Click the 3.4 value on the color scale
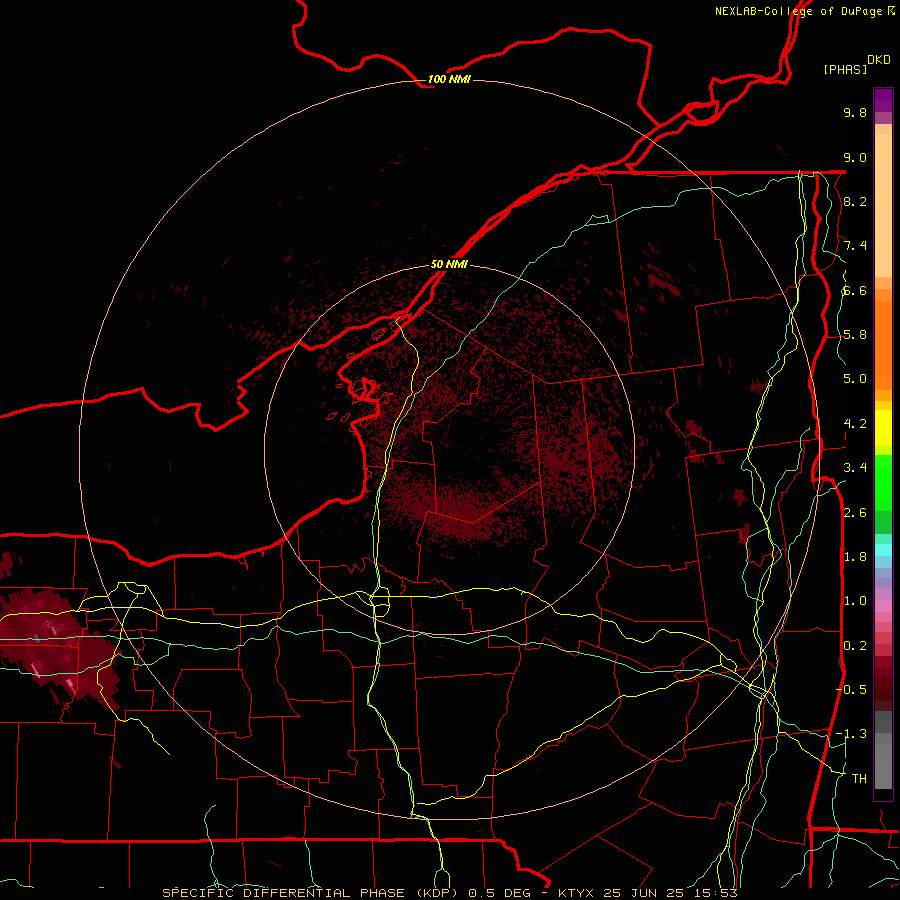 [855, 468]
